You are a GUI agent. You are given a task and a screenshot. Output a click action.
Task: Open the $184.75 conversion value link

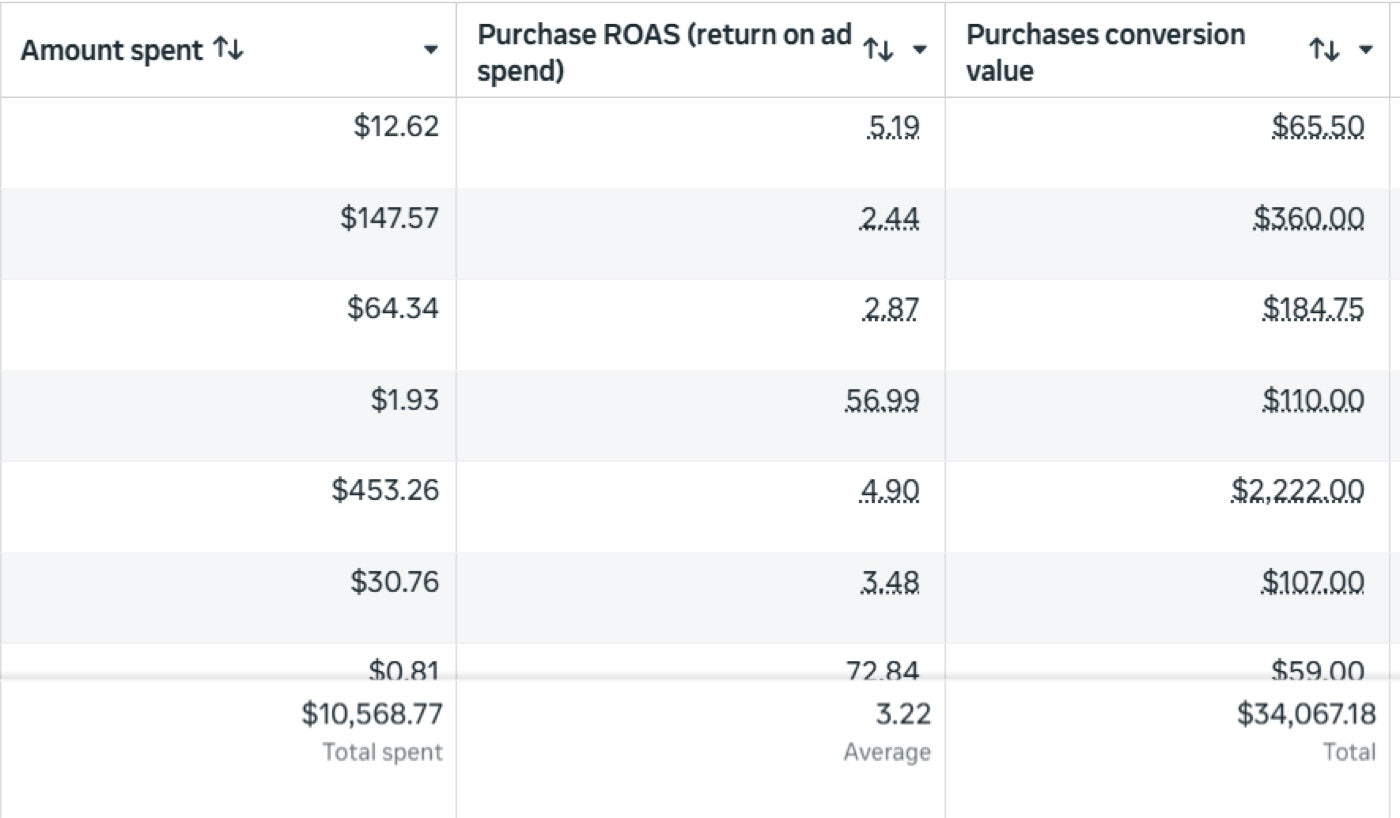point(1313,309)
